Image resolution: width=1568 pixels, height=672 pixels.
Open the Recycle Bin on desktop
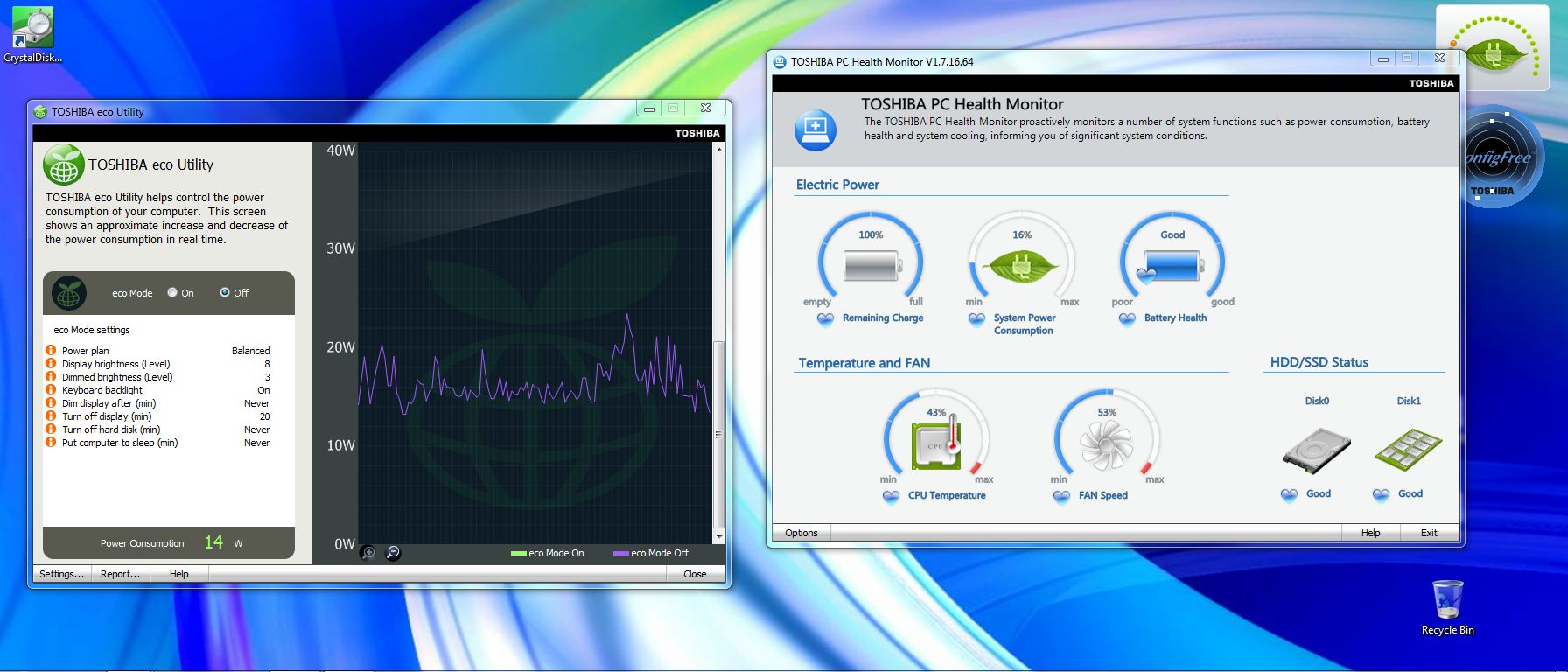point(1448,607)
